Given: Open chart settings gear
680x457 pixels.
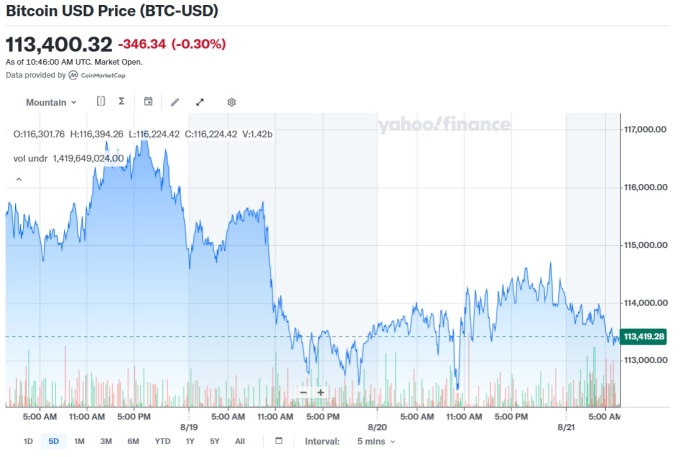Looking at the screenshot, I should [x=231, y=102].
